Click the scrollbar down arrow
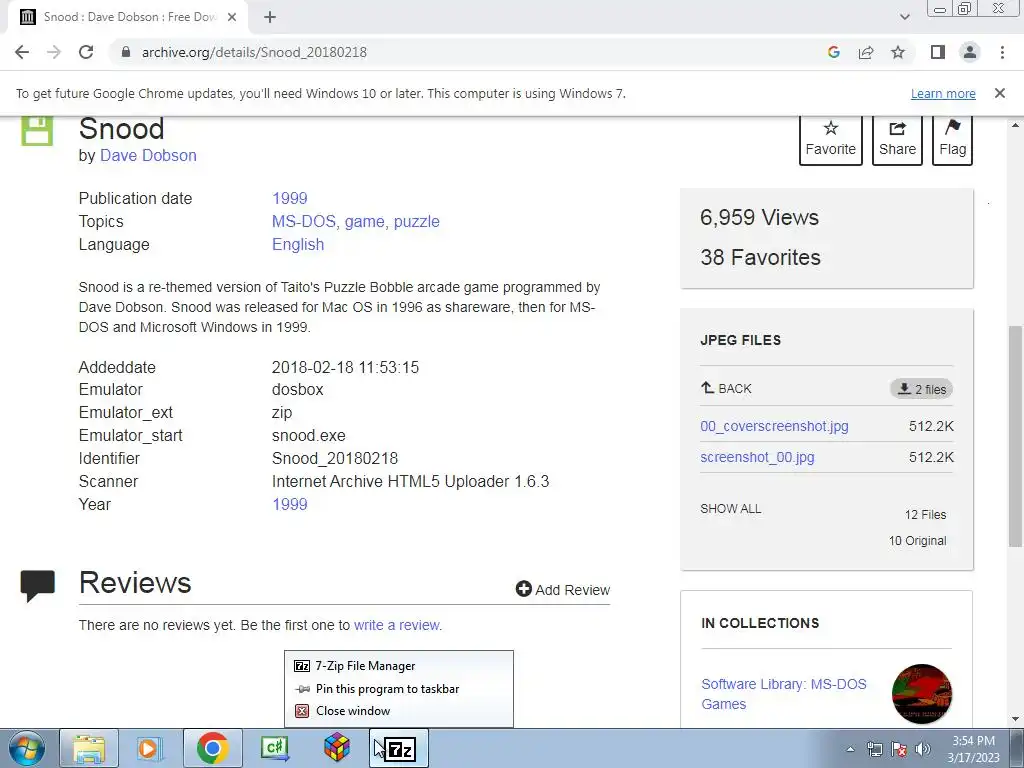Viewport: 1024px width, 768px height. [1016, 719]
